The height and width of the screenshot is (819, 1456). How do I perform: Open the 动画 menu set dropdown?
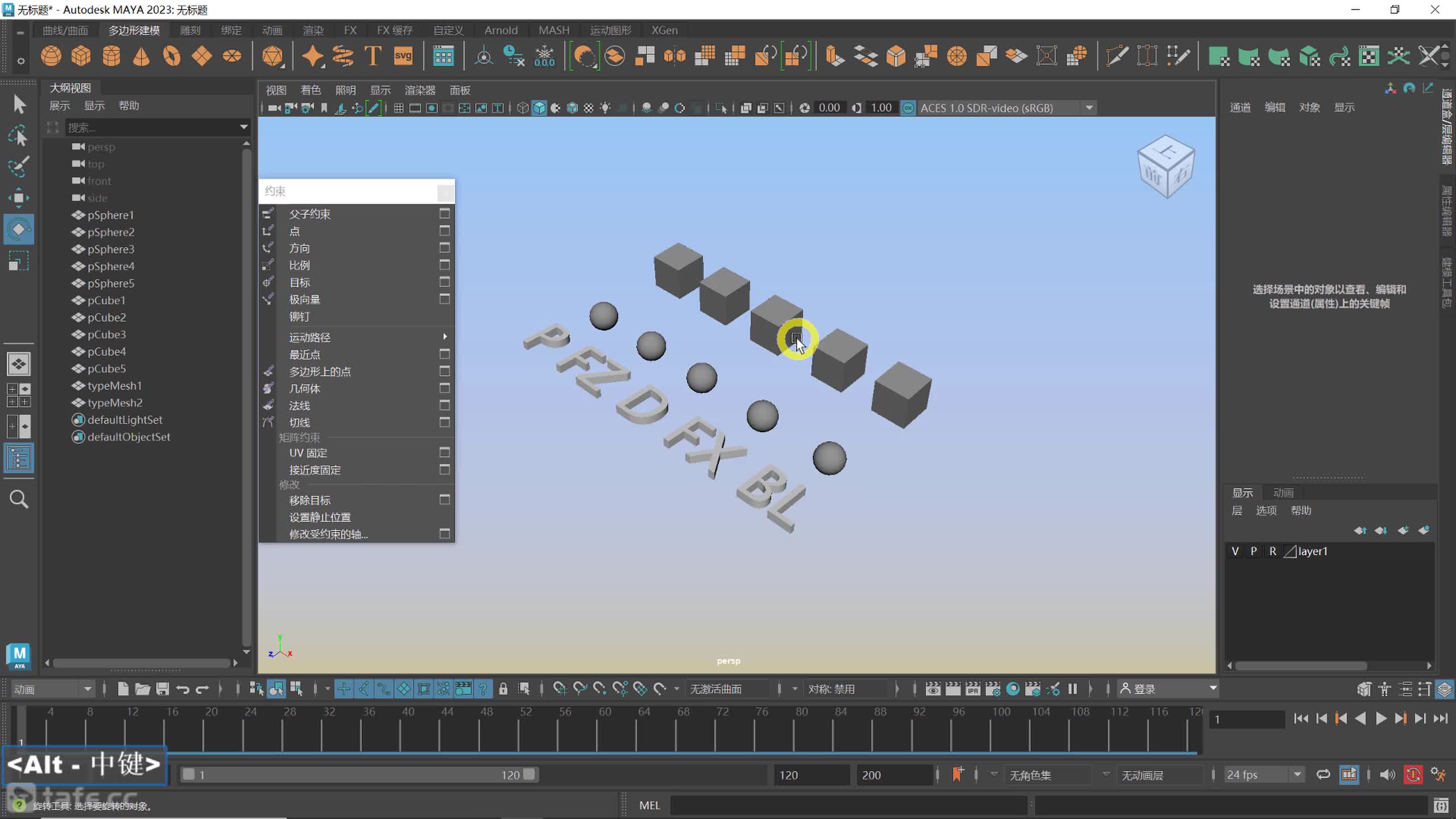click(52, 689)
